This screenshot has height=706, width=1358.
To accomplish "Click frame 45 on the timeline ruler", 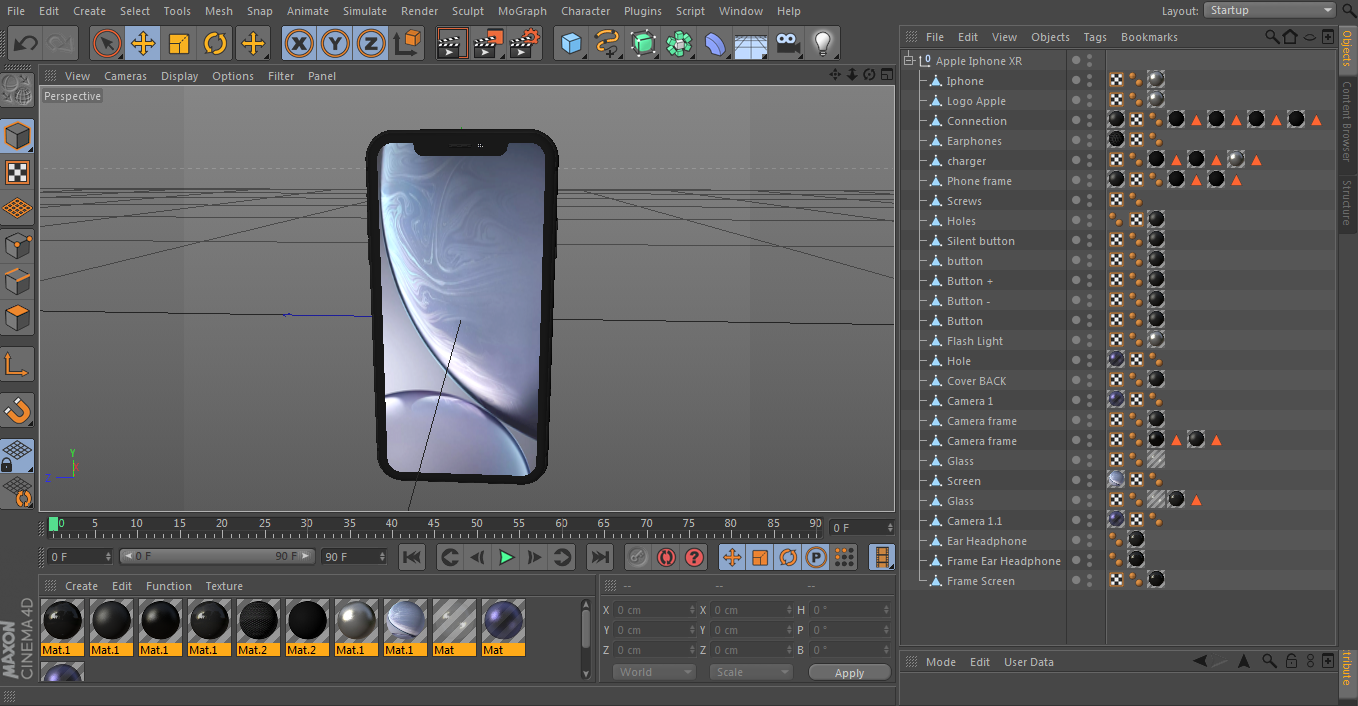I will [x=434, y=524].
